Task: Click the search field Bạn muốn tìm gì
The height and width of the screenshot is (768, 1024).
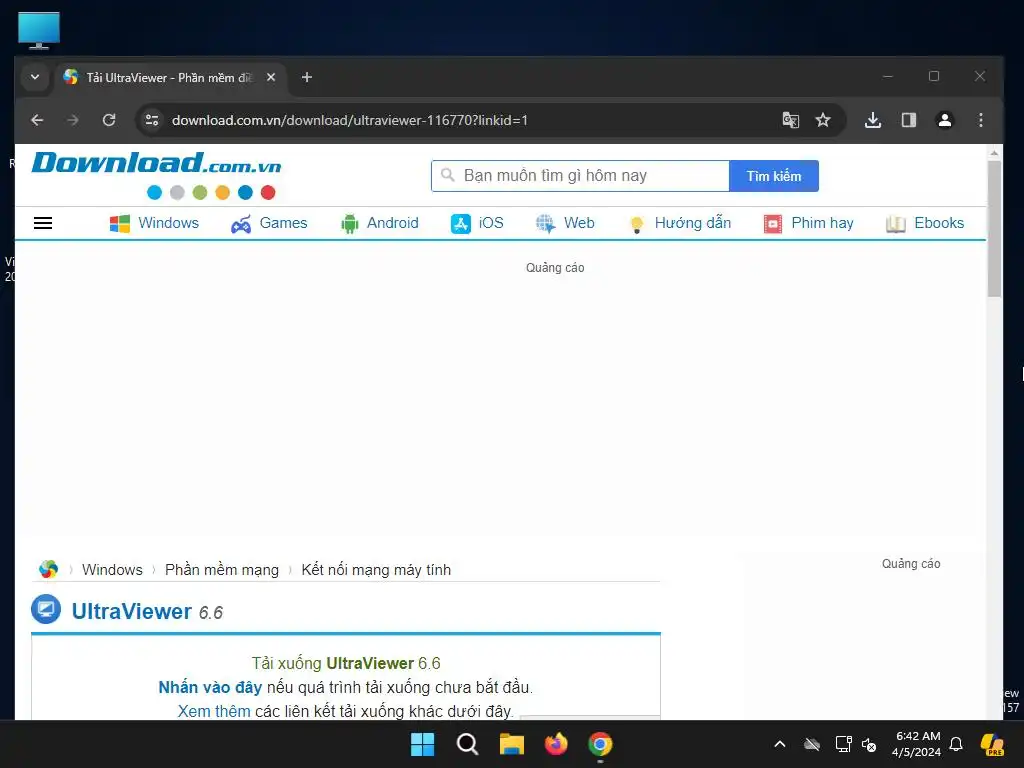Action: click(x=580, y=176)
